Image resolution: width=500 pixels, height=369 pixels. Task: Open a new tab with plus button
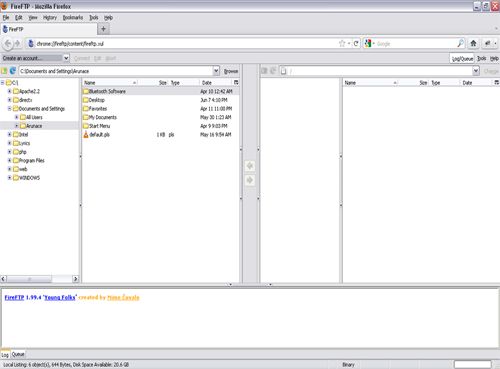(103, 29)
